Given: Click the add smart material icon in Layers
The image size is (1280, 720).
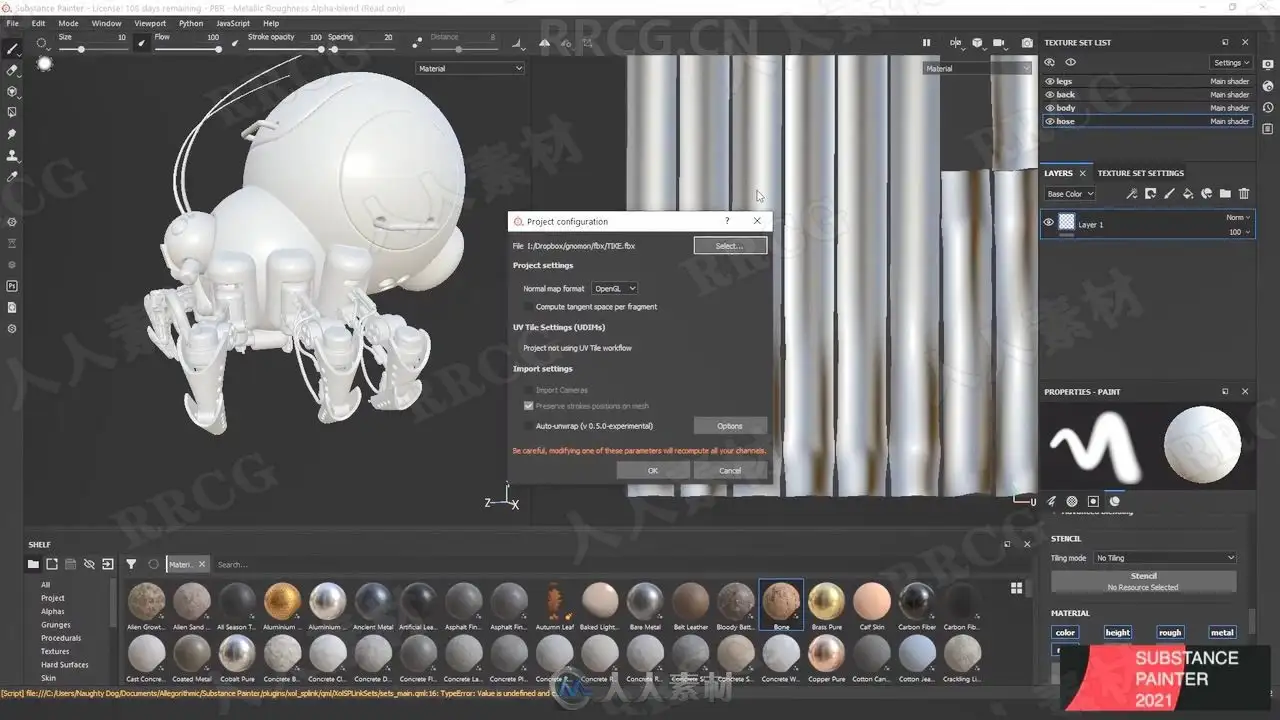Looking at the screenshot, I should (x=1207, y=194).
